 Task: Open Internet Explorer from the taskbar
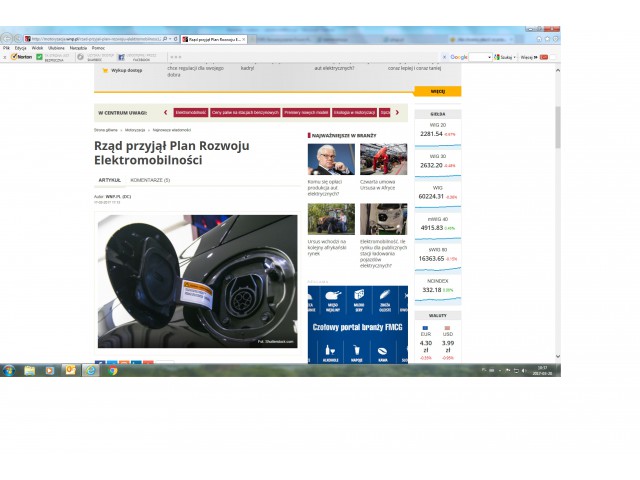click(91, 370)
